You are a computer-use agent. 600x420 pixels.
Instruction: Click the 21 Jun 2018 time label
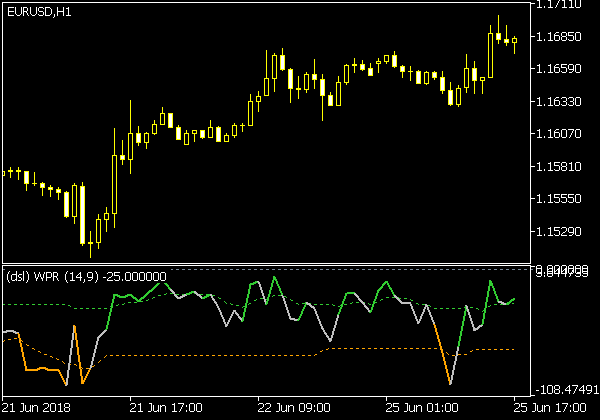point(36,408)
